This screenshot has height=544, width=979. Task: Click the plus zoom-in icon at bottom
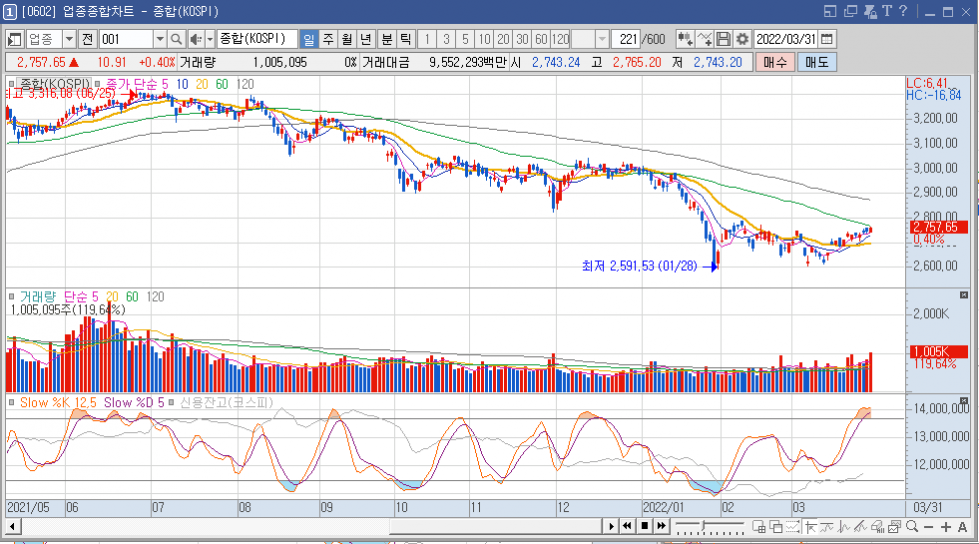[x=946, y=527]
